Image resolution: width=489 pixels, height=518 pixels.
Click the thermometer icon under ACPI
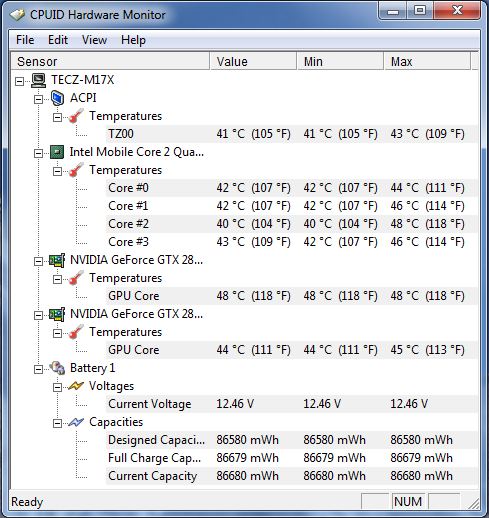pos(76,116)
